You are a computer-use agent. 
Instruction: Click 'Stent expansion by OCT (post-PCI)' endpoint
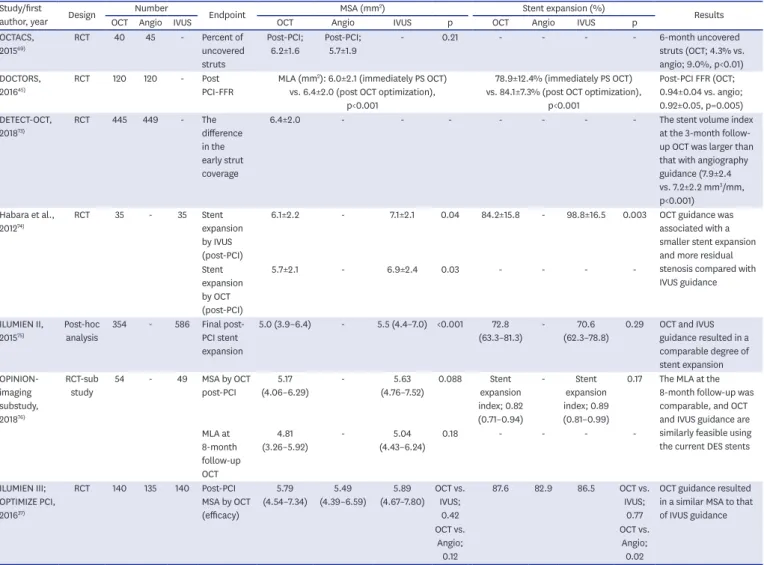[x=223, y=289]
